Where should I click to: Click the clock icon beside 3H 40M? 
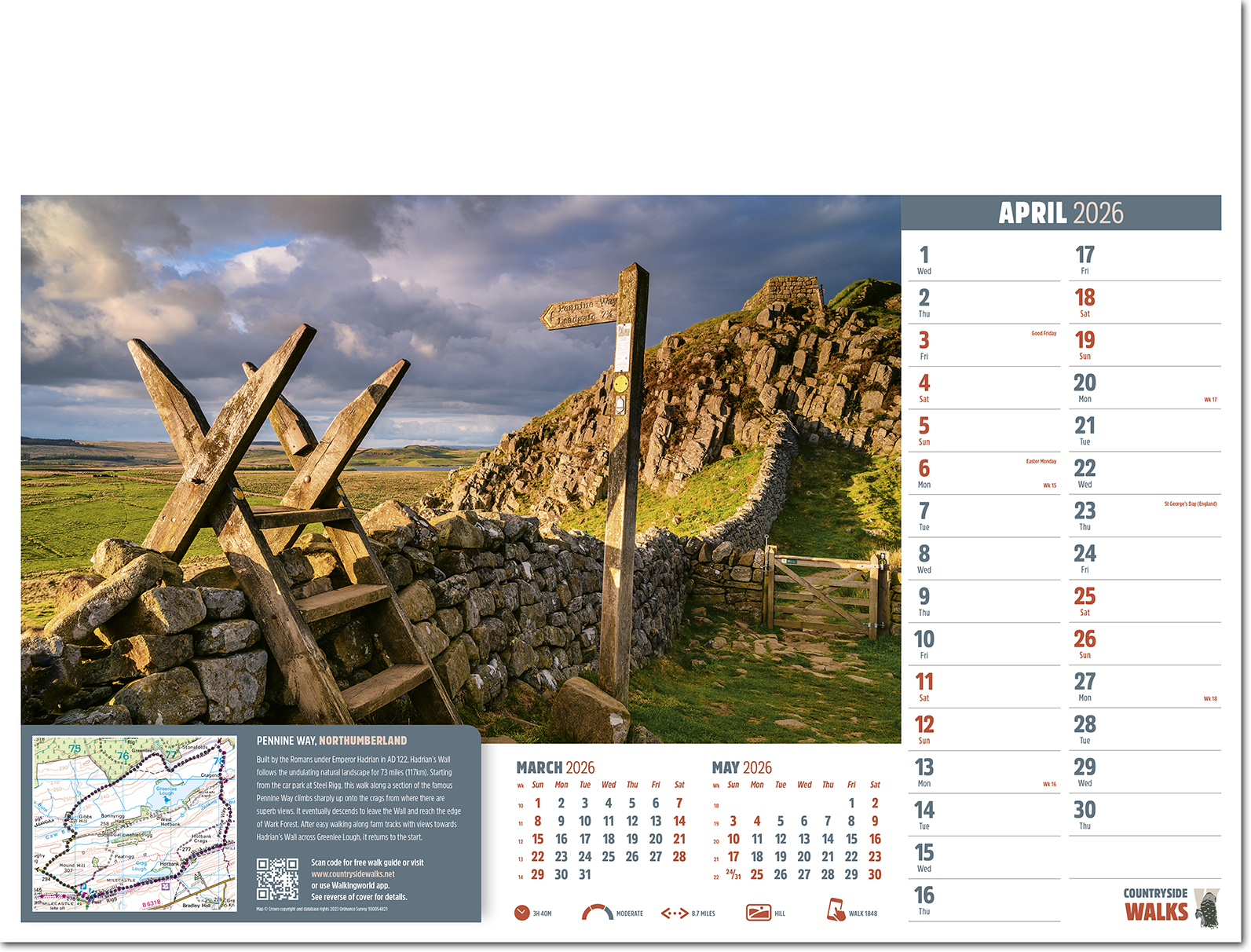click(x=522, y=913)
